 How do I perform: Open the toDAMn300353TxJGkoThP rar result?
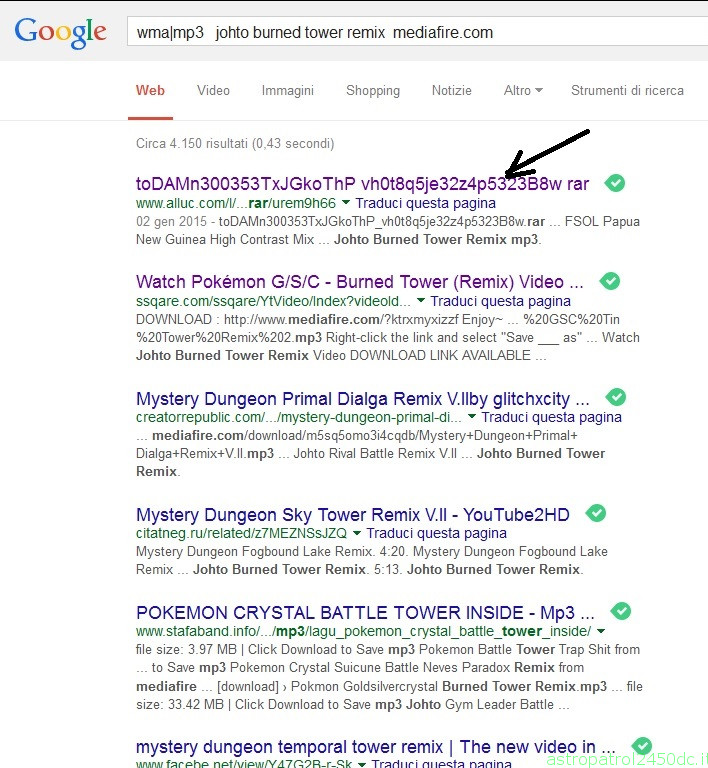(362, 184)
